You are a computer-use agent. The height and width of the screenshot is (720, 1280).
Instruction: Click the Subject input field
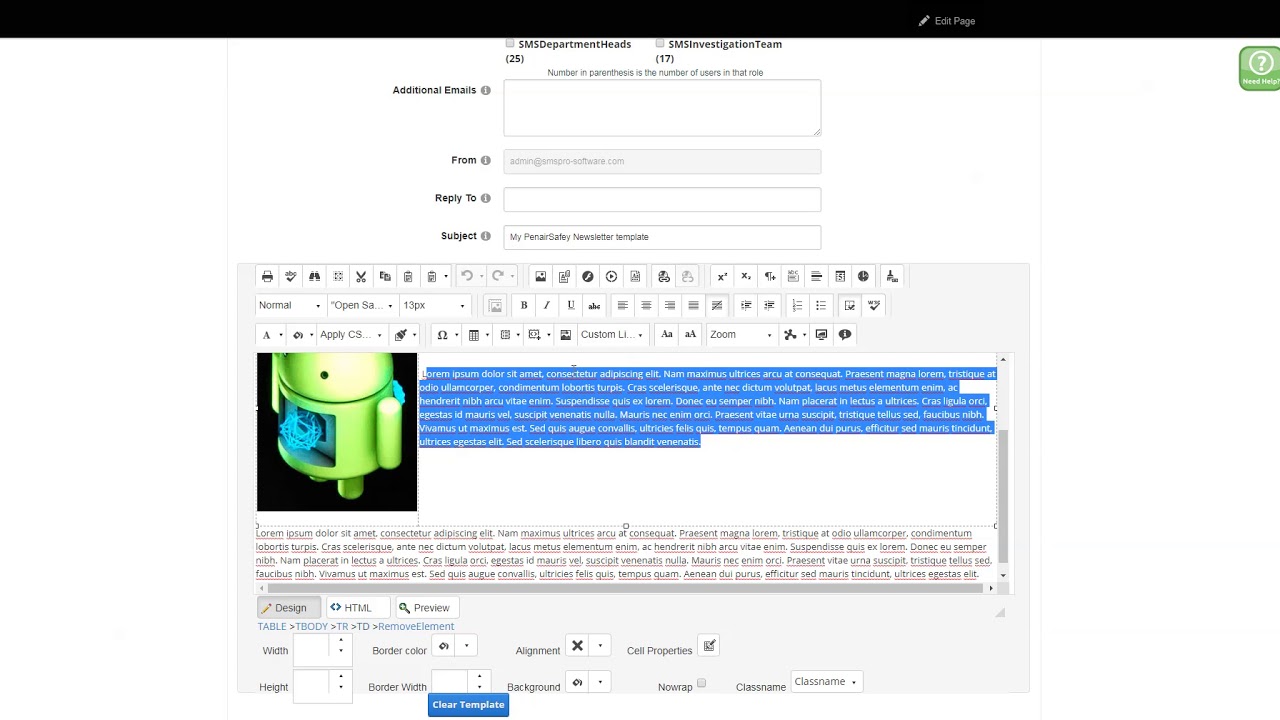point(662,237)
